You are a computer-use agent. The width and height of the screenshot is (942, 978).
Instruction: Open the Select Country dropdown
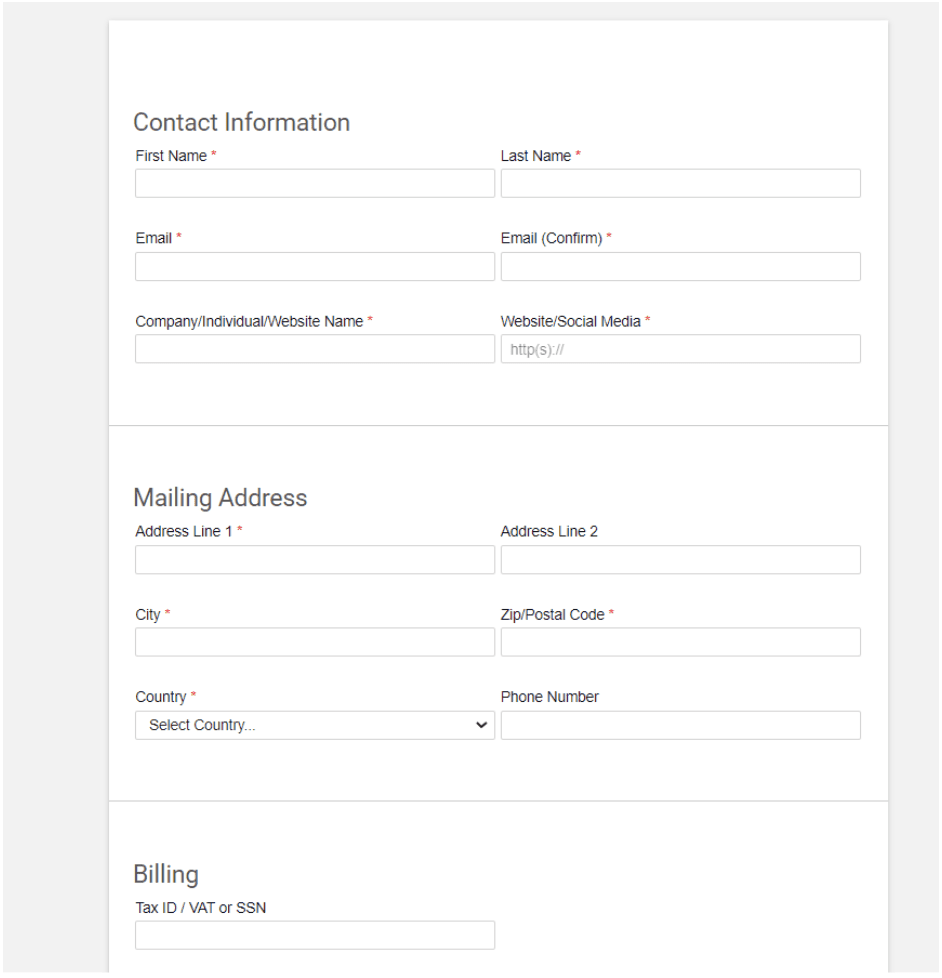pyautogui.click(x=314, y=725)
